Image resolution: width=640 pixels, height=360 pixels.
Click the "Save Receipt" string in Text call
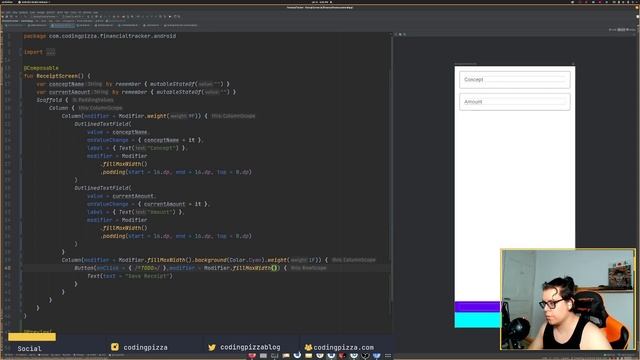(x=147, y=276)
